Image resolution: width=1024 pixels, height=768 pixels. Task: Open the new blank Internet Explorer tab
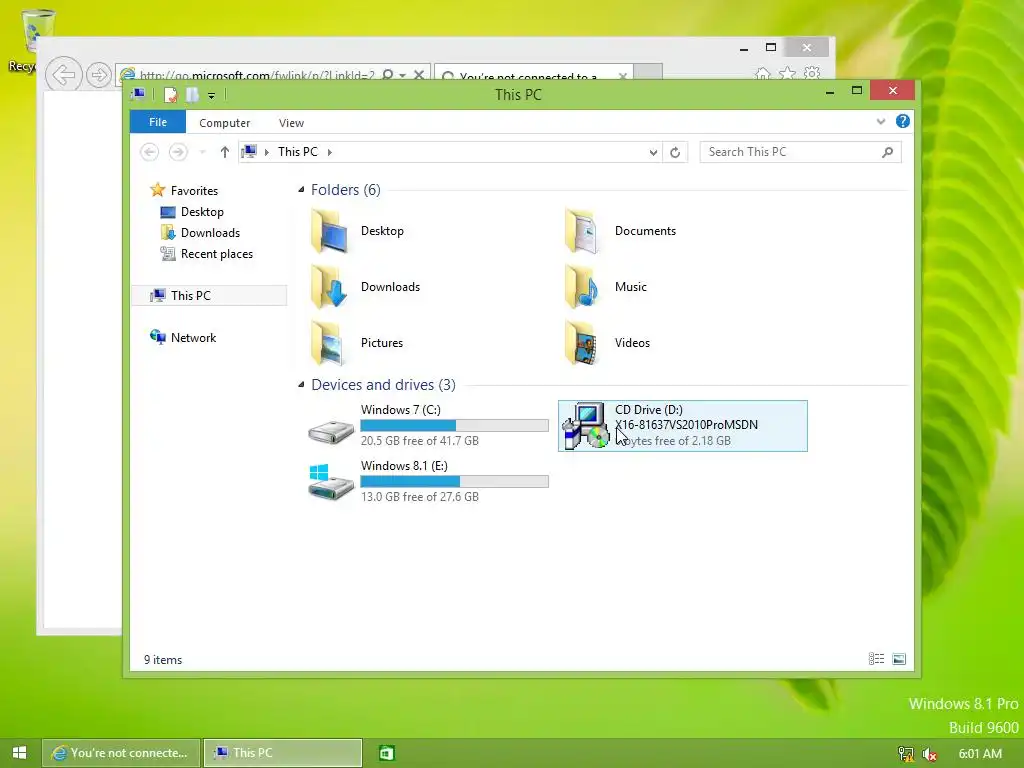[x=648, y=72]
